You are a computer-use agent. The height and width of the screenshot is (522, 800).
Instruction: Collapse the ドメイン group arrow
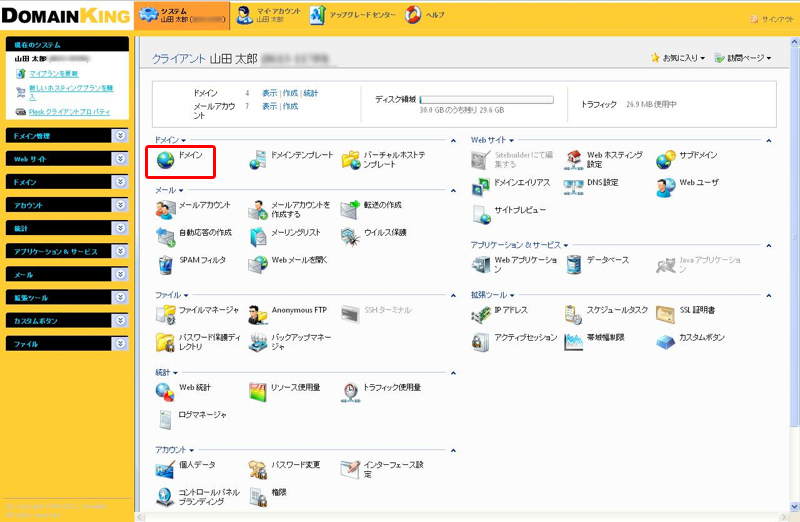coord(453,140)
